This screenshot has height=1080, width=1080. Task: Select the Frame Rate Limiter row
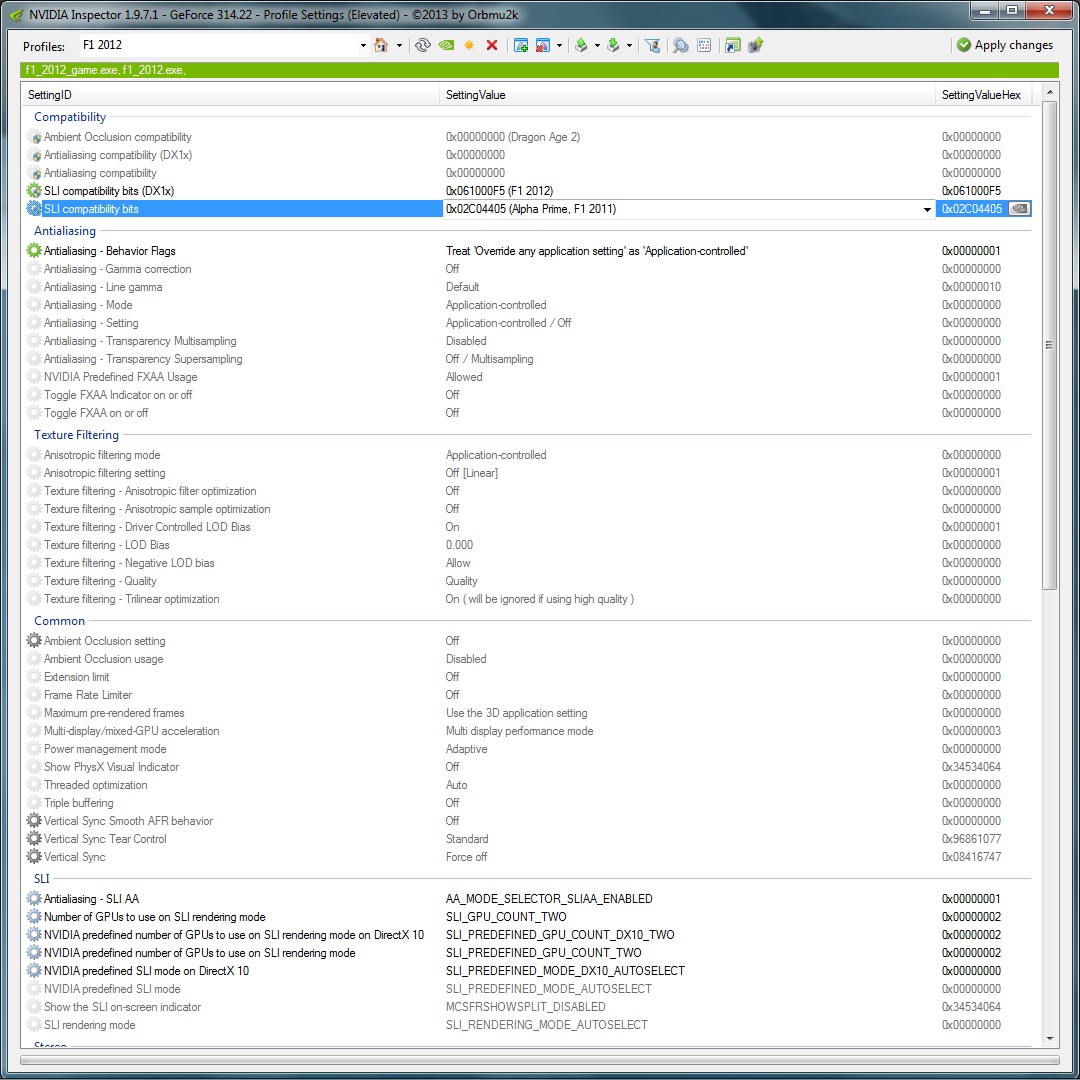(x=528, y=695)
